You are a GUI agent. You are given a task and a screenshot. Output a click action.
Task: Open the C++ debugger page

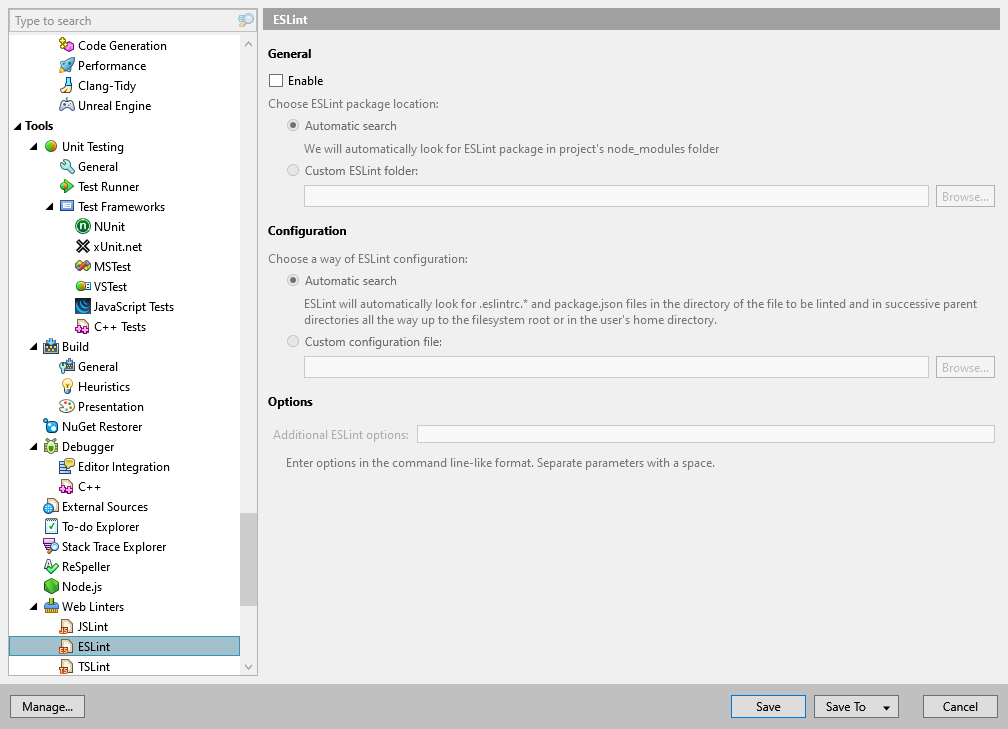point(89,487)
